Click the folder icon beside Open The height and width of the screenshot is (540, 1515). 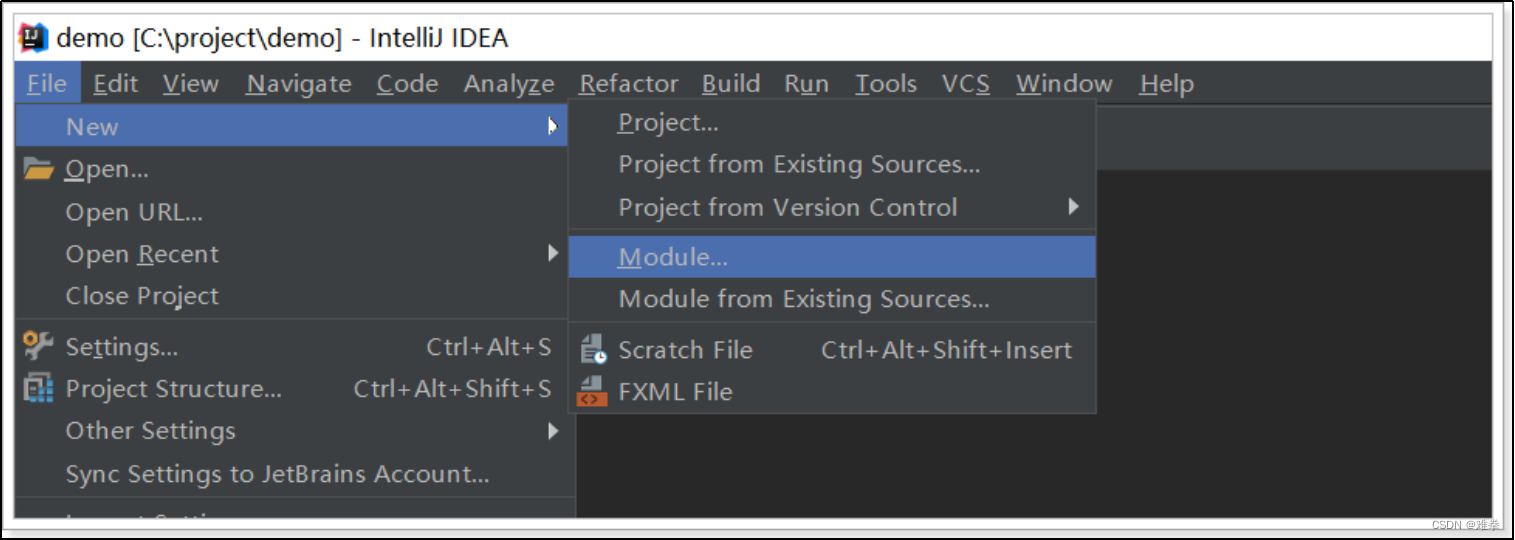(x=38, y=169)
